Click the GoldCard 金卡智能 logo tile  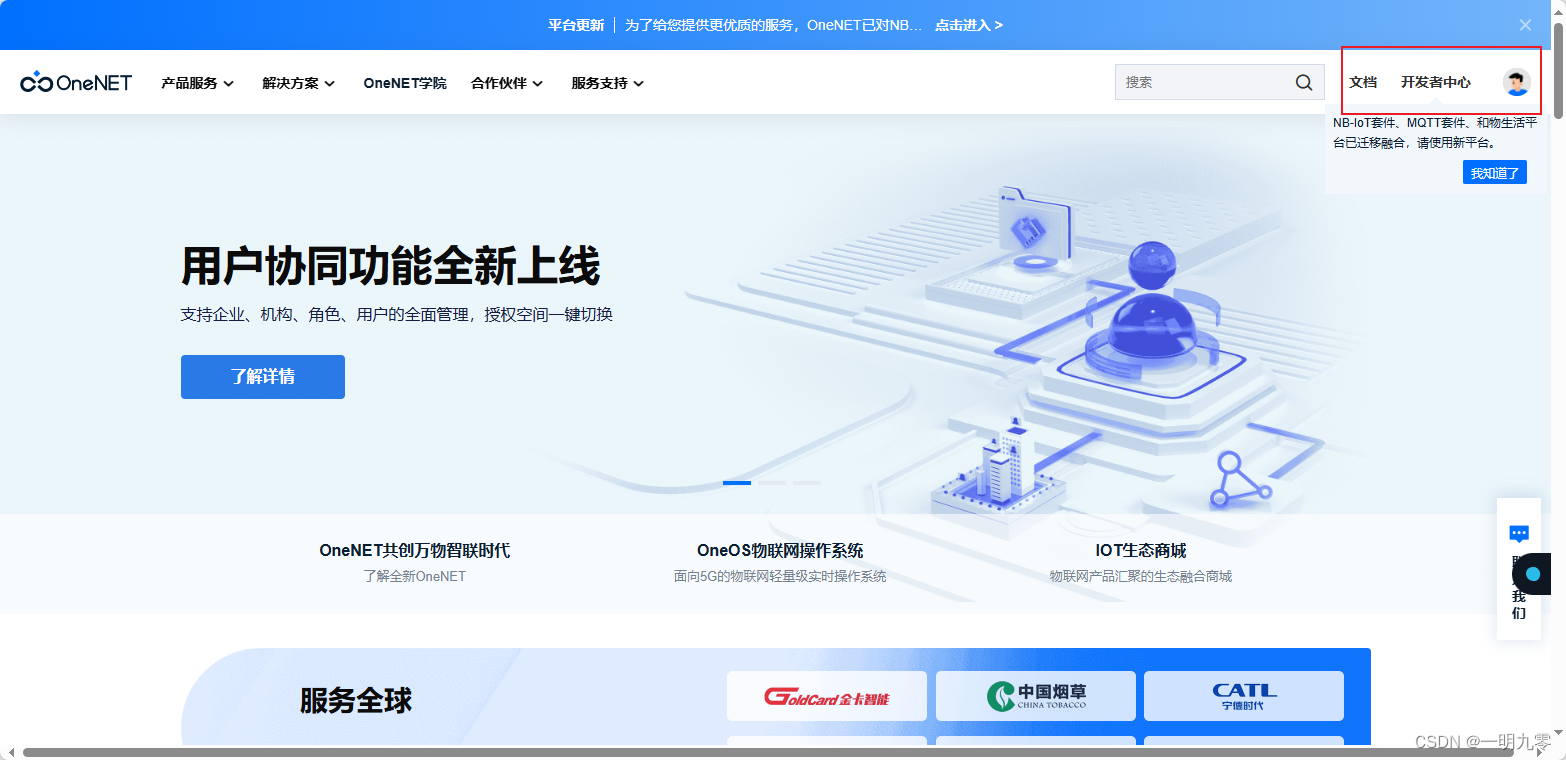click(827, 696)
